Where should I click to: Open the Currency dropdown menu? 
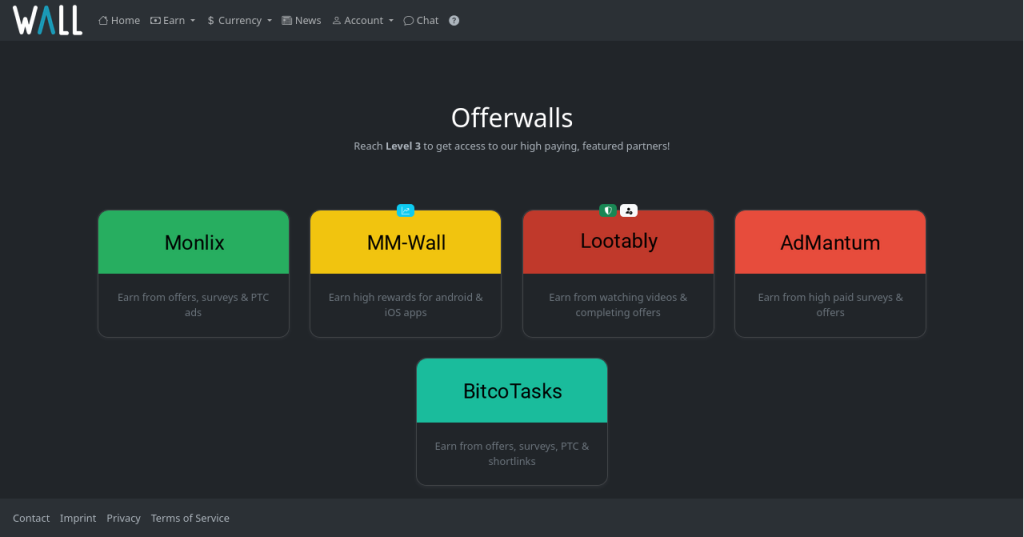click(240, 20)
